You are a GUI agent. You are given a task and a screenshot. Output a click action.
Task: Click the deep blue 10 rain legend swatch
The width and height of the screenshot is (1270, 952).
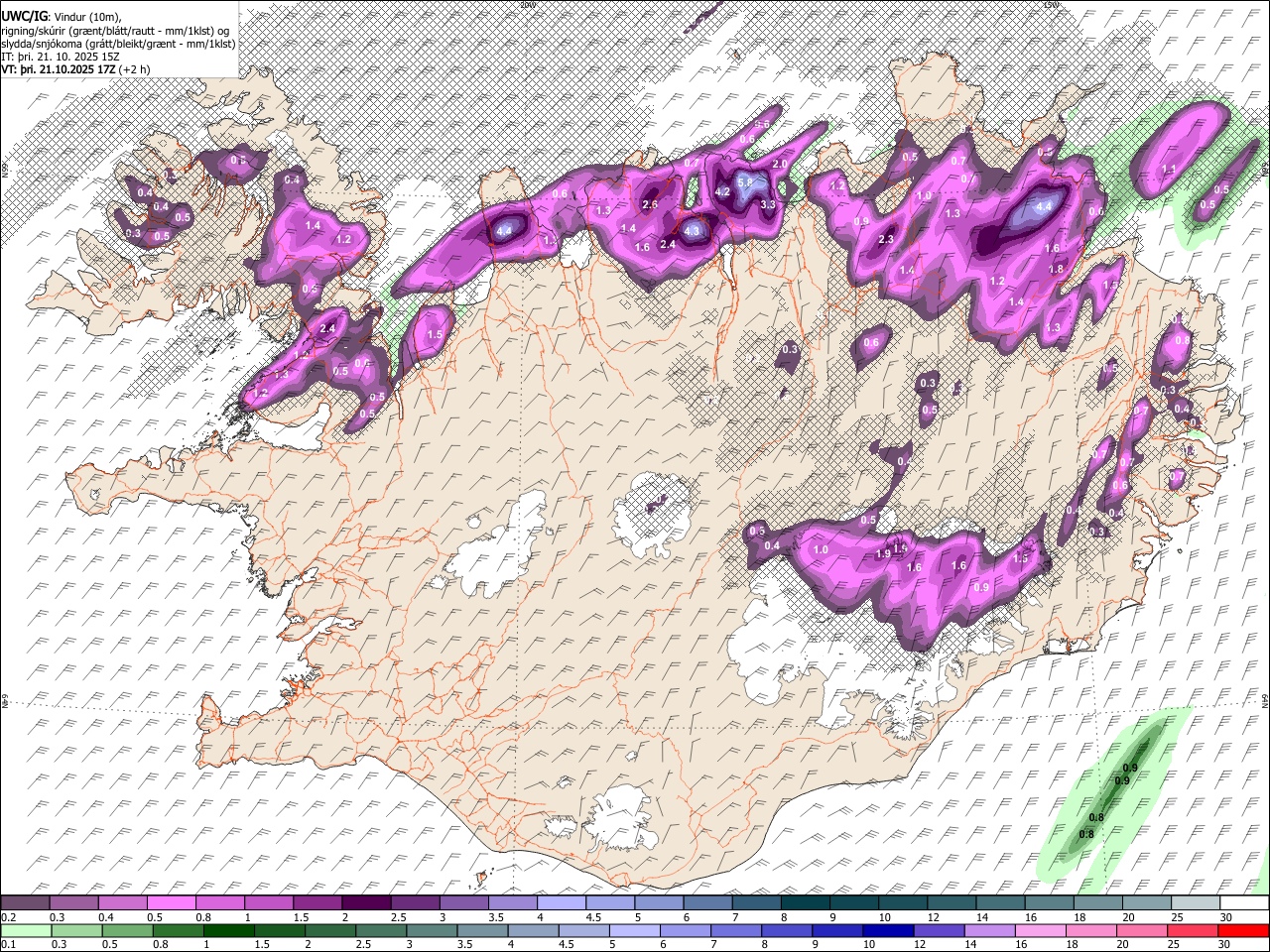[x=889, y=930]
